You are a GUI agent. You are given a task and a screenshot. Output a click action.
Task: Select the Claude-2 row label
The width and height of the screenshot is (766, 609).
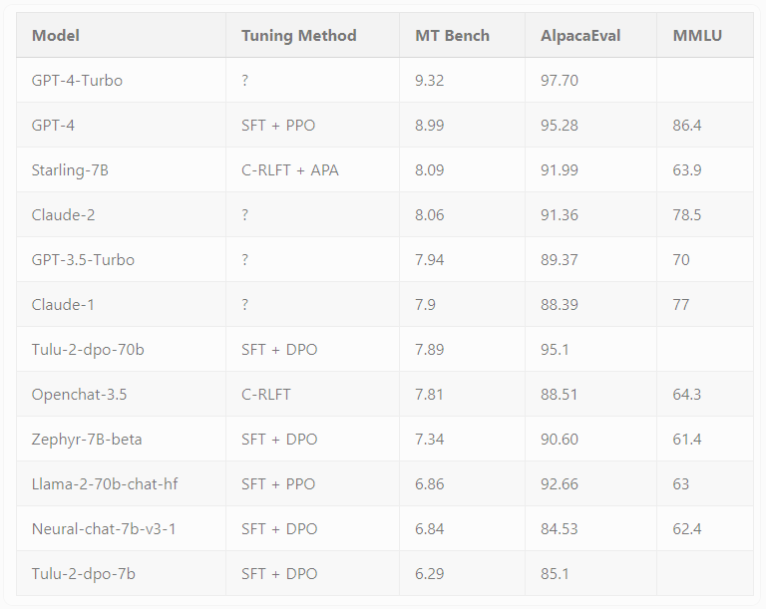pyautogui.click(x=63, y=215)
